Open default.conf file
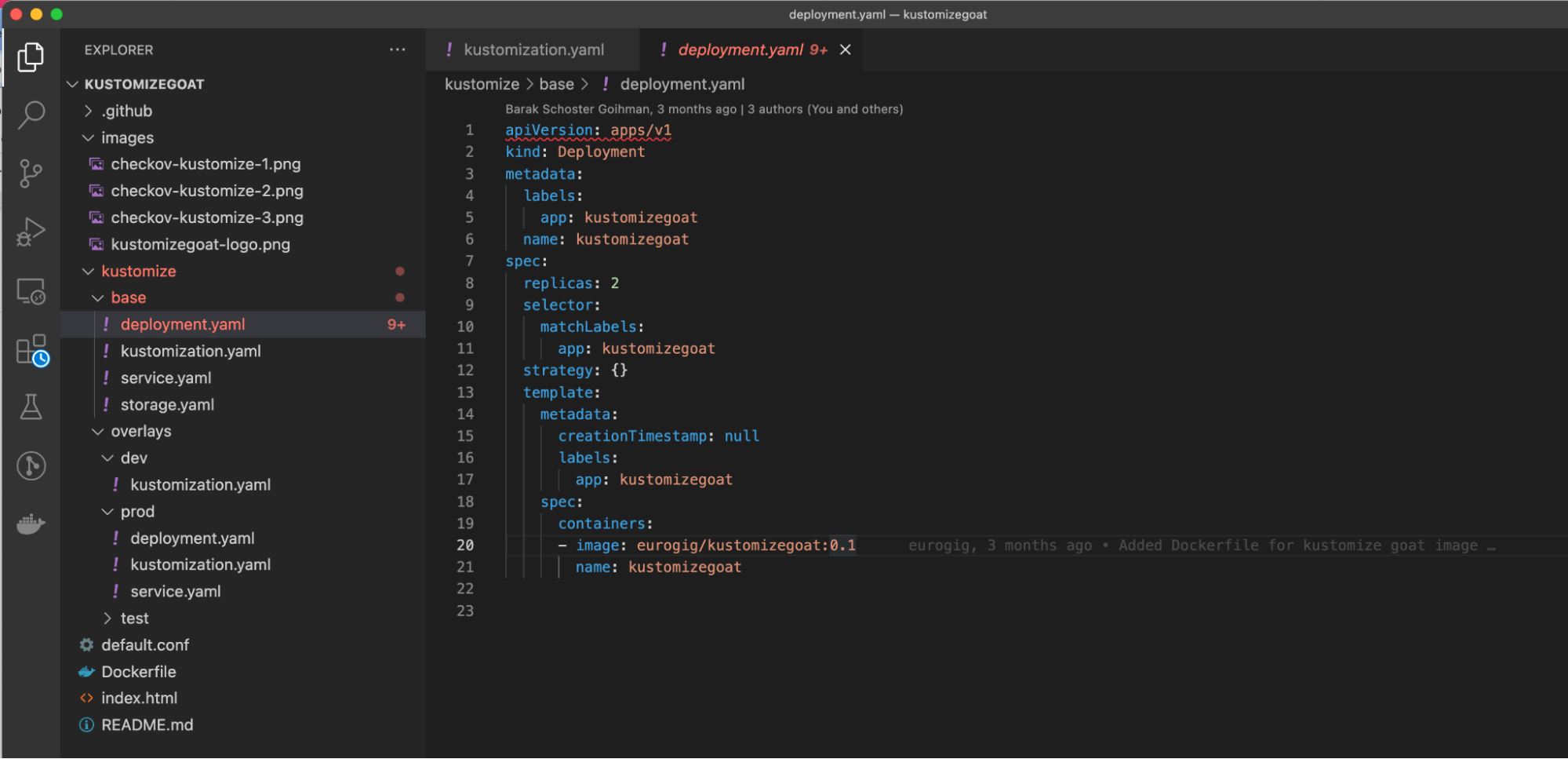The image size is (1568, 759). (243, 644)
